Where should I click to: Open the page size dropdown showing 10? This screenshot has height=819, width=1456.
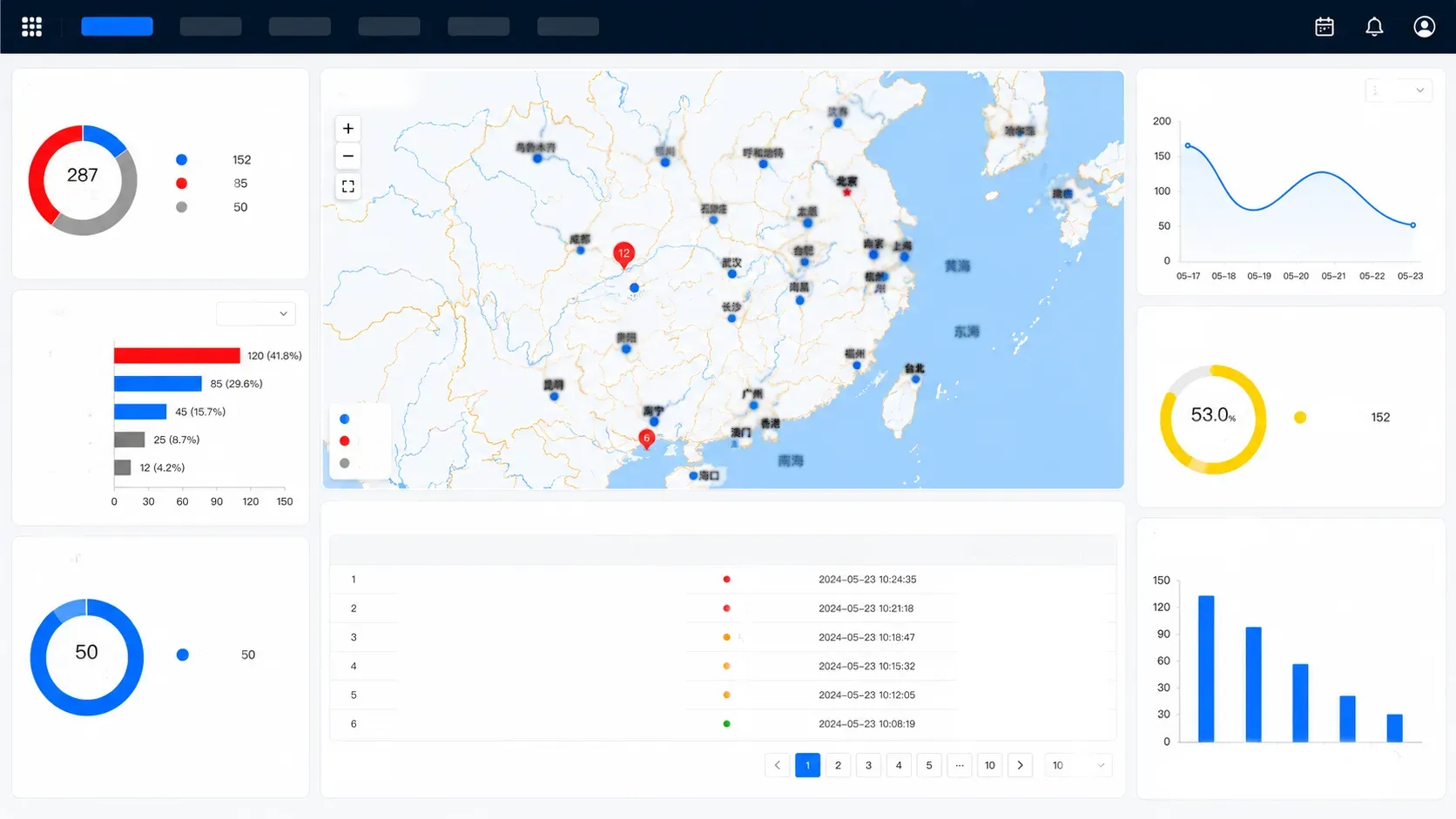[1078, 766]
